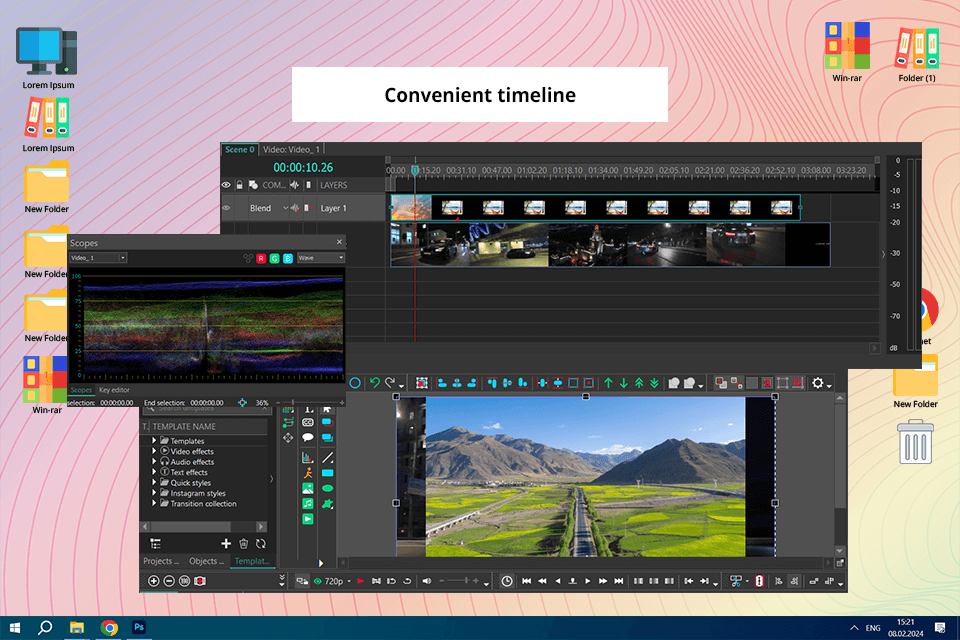Toggle visibility eye for Layer 1

(226, 208)
